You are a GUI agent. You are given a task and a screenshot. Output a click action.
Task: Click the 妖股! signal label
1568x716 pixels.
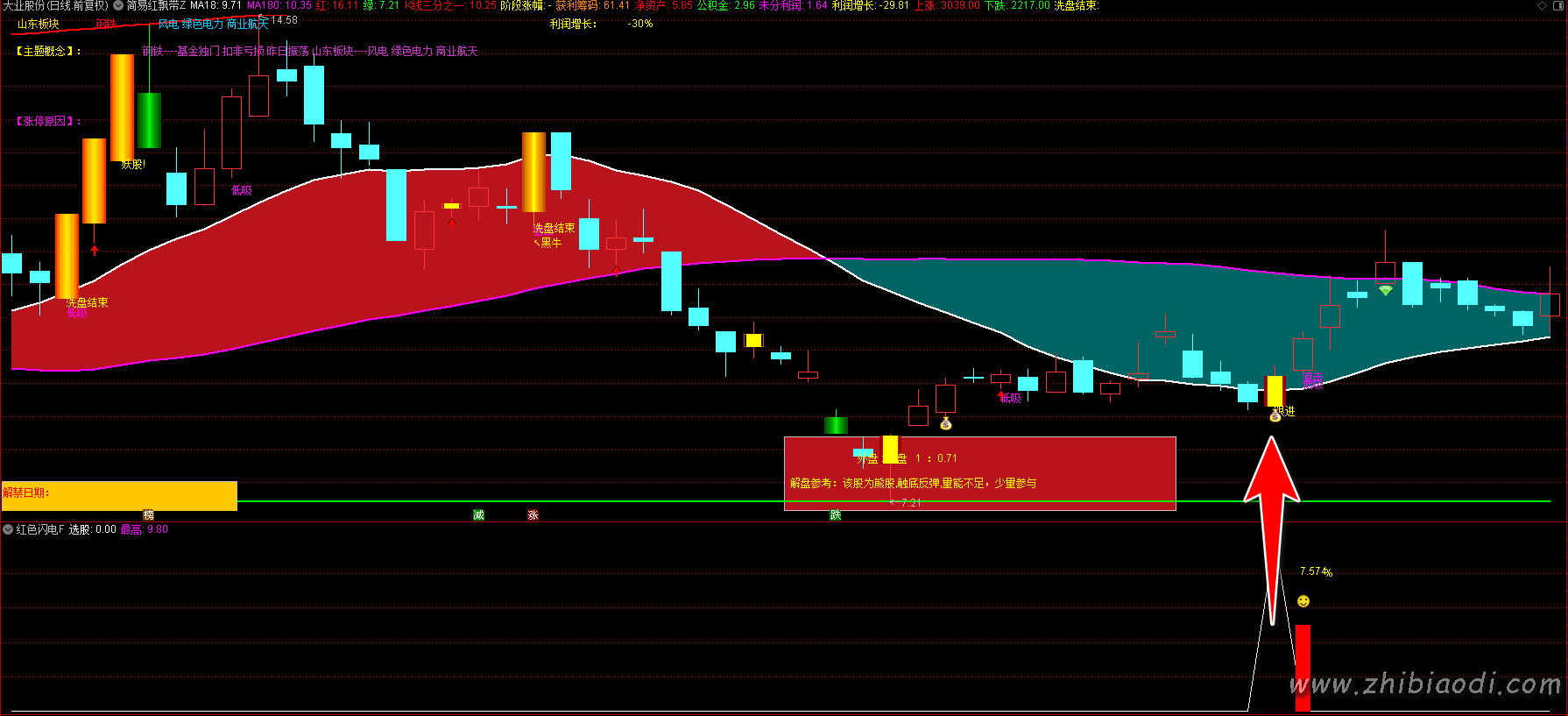[133, 164]
